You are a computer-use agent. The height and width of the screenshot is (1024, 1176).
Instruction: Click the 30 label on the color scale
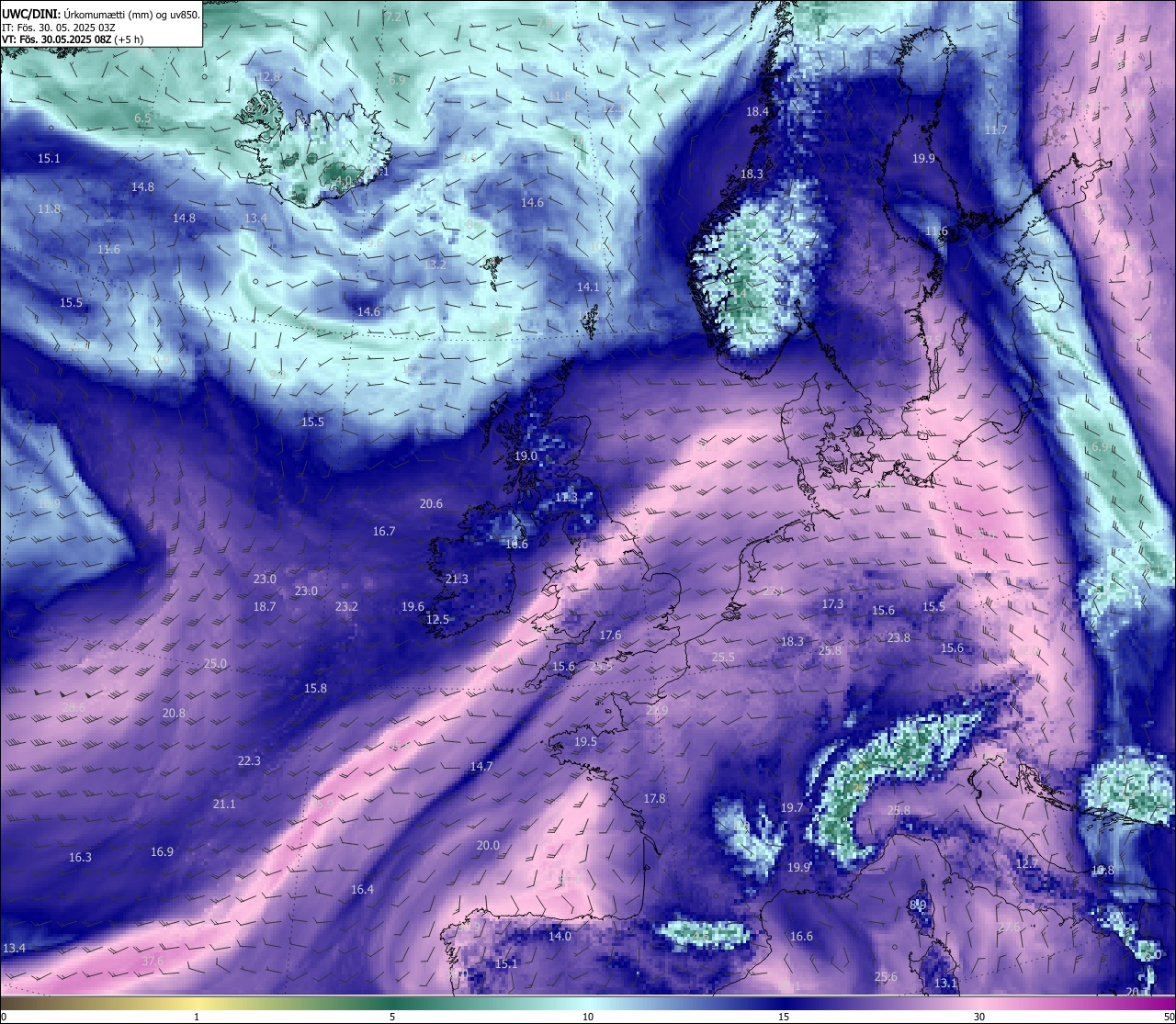click(979, 1017)
